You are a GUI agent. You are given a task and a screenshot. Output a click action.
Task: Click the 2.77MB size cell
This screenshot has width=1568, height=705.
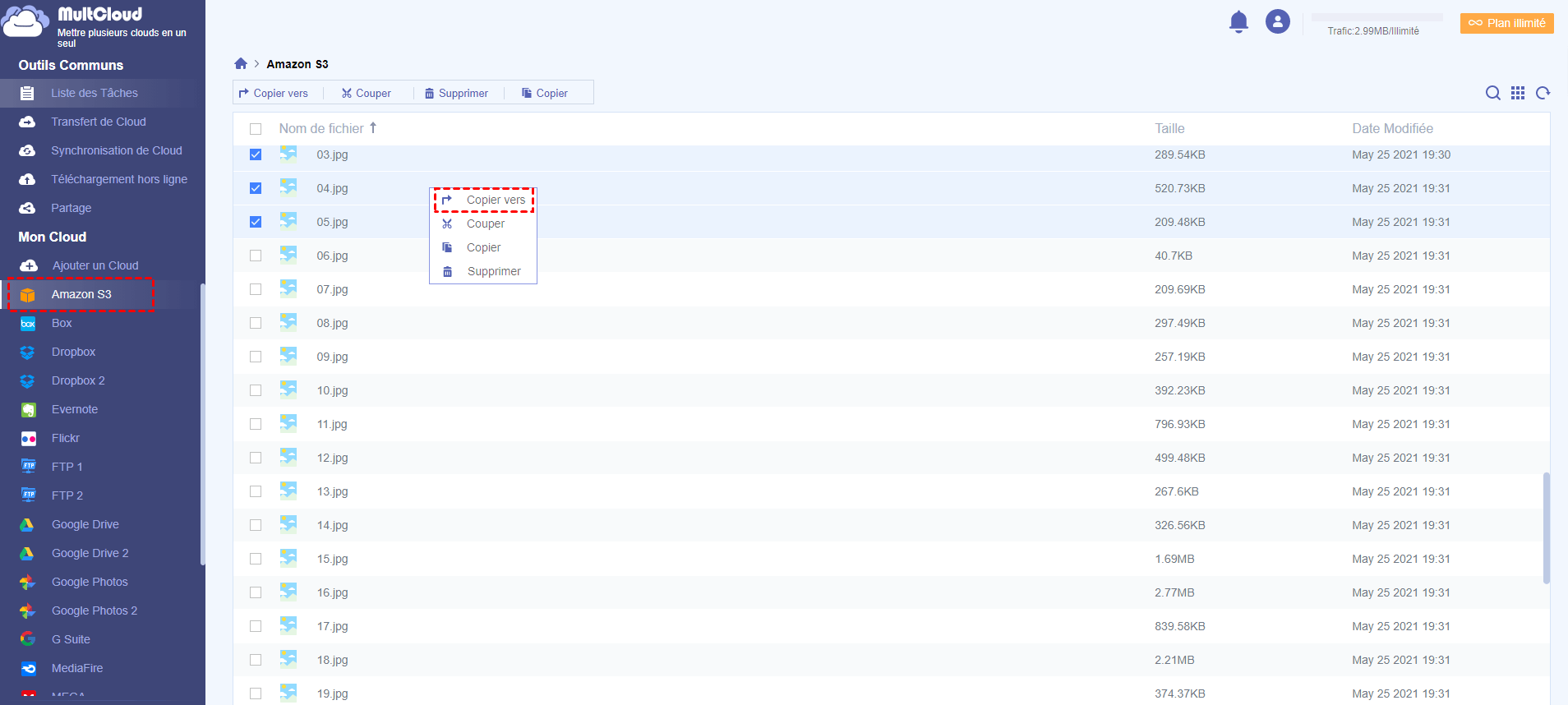[1174, 592]
